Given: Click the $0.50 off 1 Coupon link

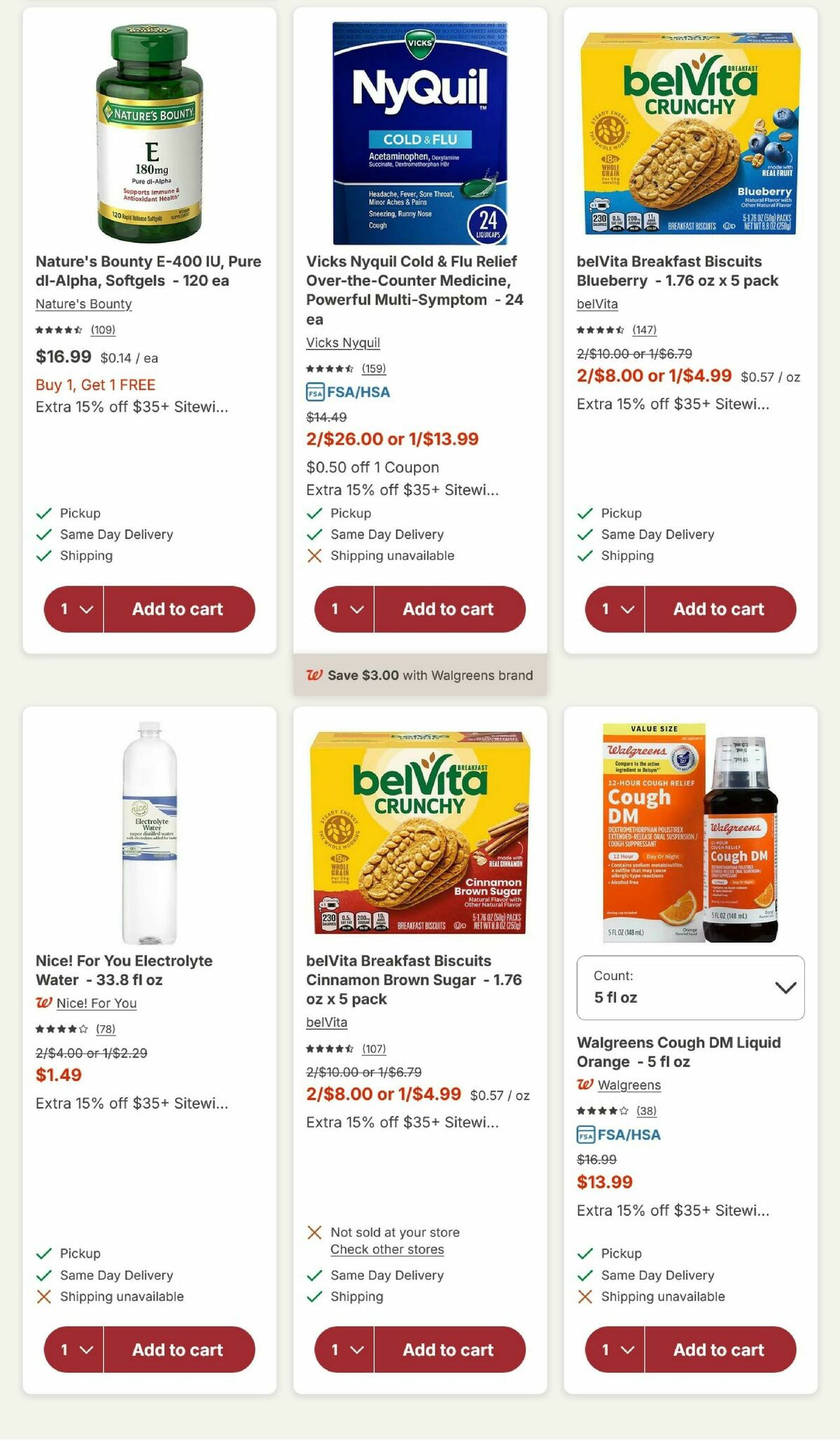Looking at the screenshot, I should click(372, 466).
